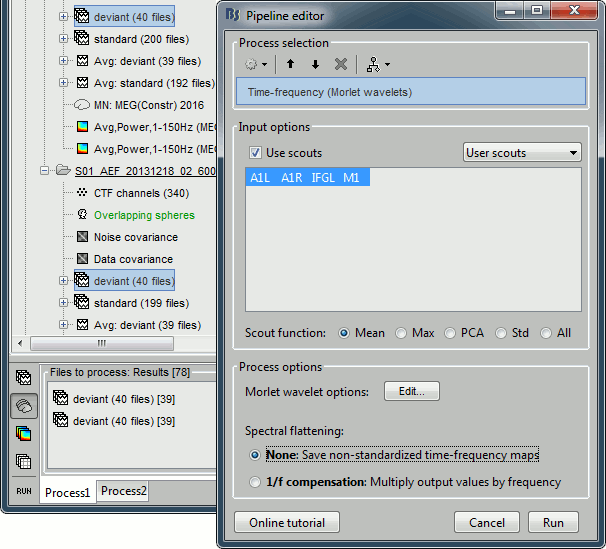Move selected process up with arrow

[x=291, y=64]
